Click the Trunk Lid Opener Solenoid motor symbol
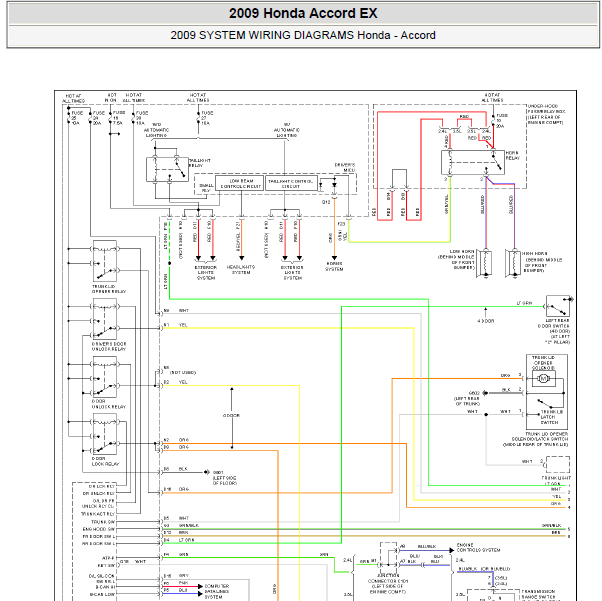Viewport: 602px width, 601px height. pyautogui.click(x=543, y=379)
